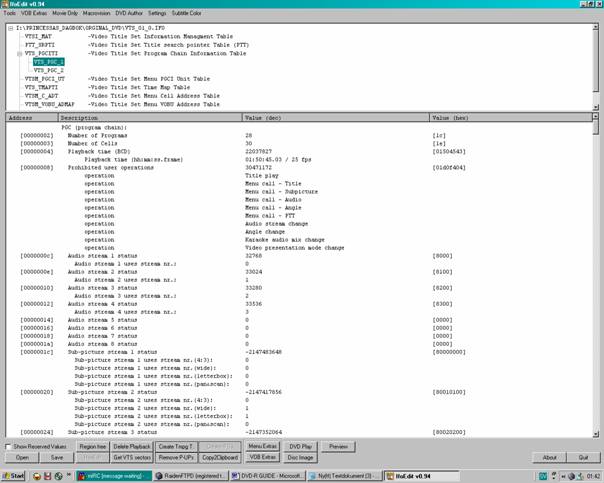Click the Quit button

pyautogui.click(x=583, y=458)
